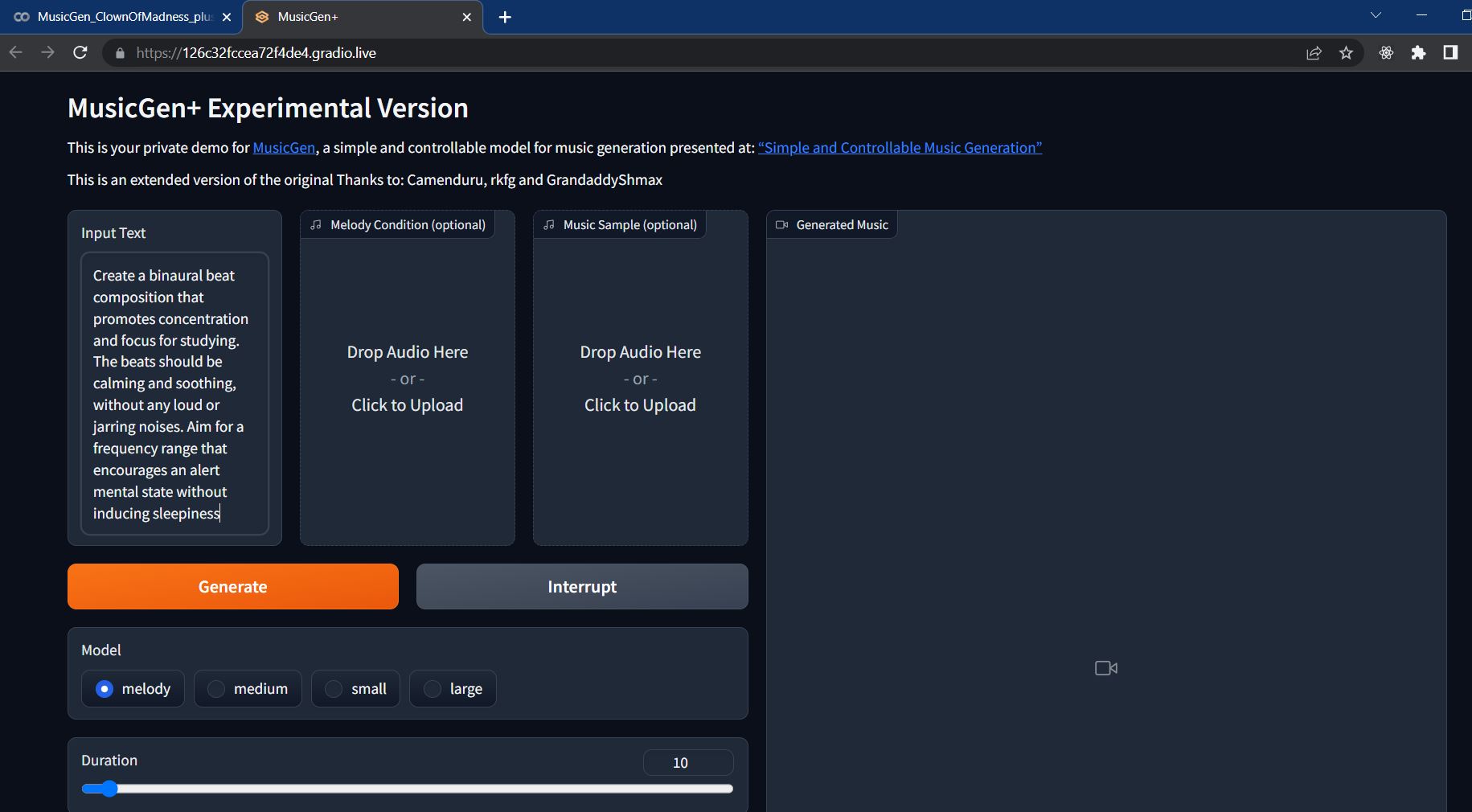Toggle the browser side panel icon

pyautogui.click(x=1450, y=52)
